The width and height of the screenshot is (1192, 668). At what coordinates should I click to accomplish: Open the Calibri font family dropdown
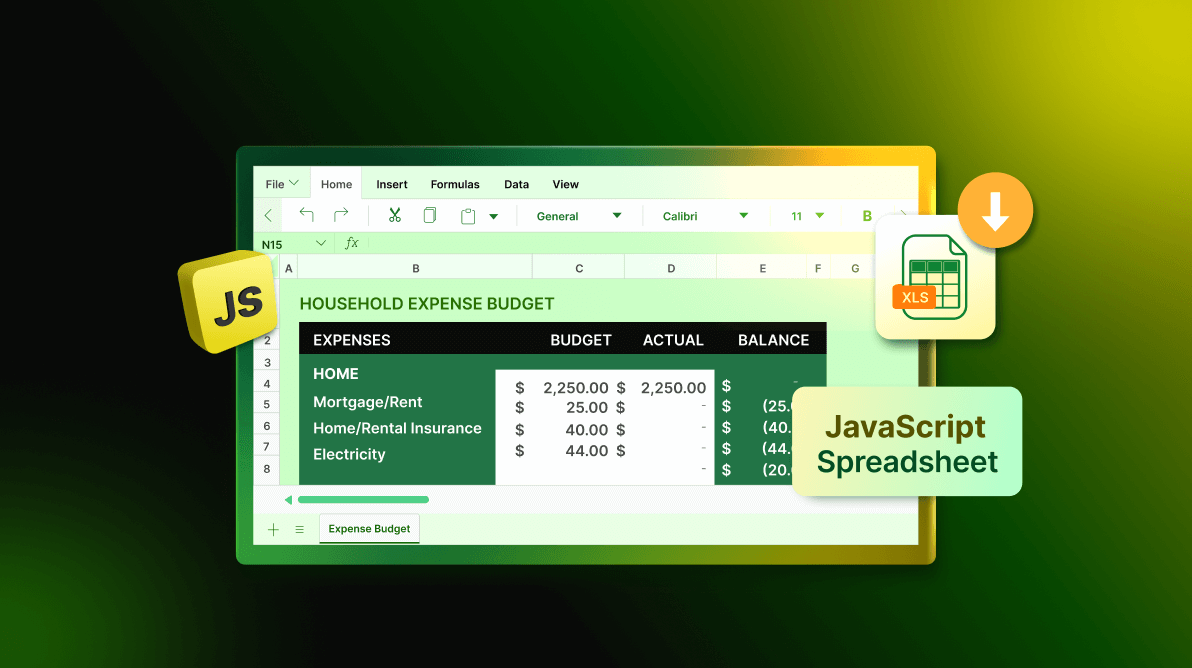743,216
